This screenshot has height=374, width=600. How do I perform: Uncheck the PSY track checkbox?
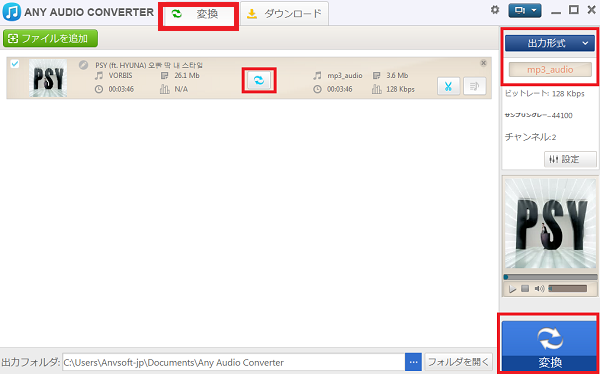coord(15,64)
